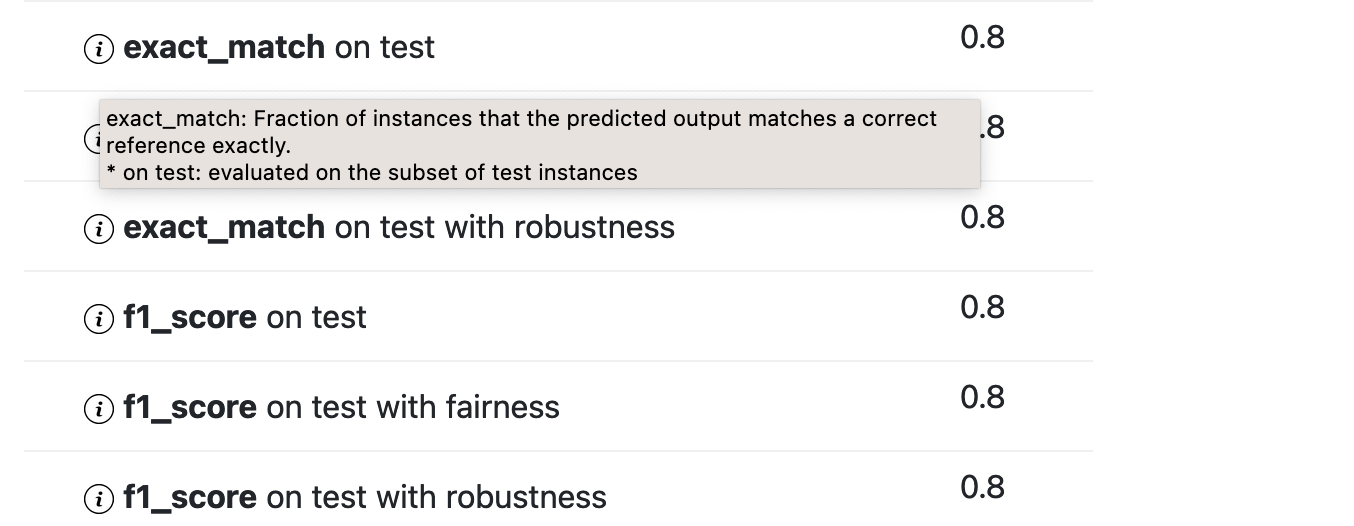This screenshot has width=1354, height=526.
Task: Select the f1_score on test metric label
Action: pos(245,317)
